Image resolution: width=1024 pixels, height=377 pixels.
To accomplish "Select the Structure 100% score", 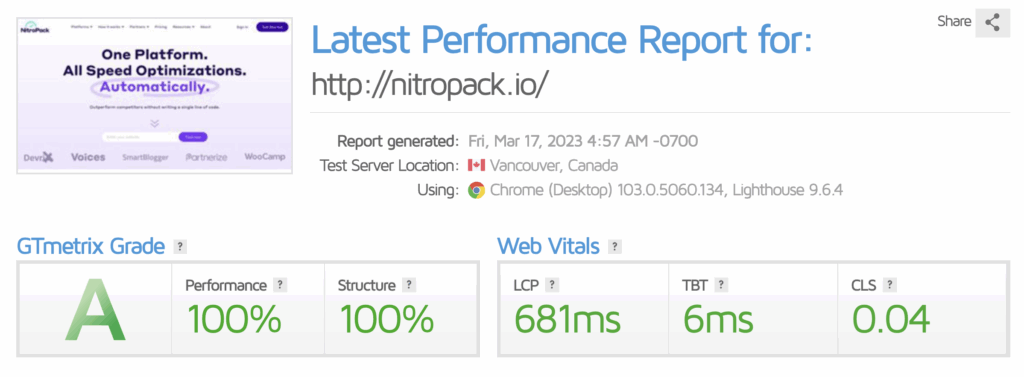I will click(x=387, y=320).
